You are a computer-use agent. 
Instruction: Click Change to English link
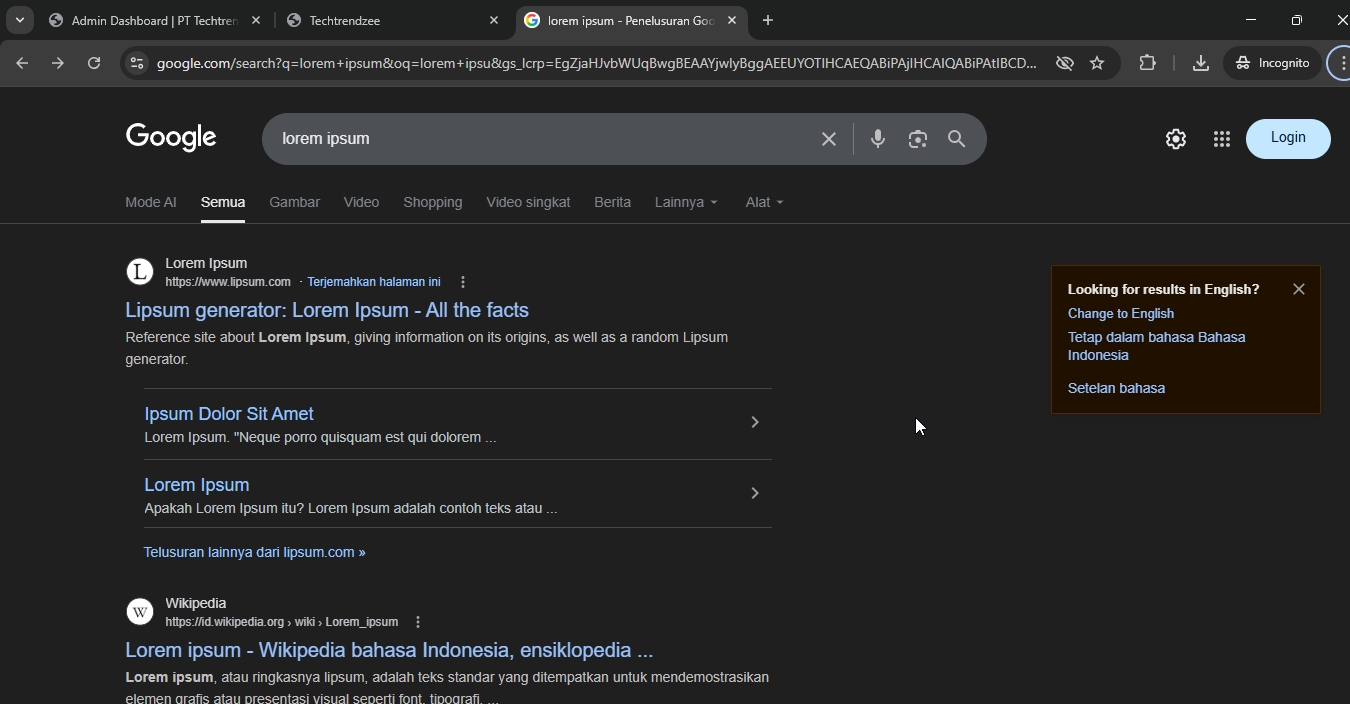tap(1120, 313)
